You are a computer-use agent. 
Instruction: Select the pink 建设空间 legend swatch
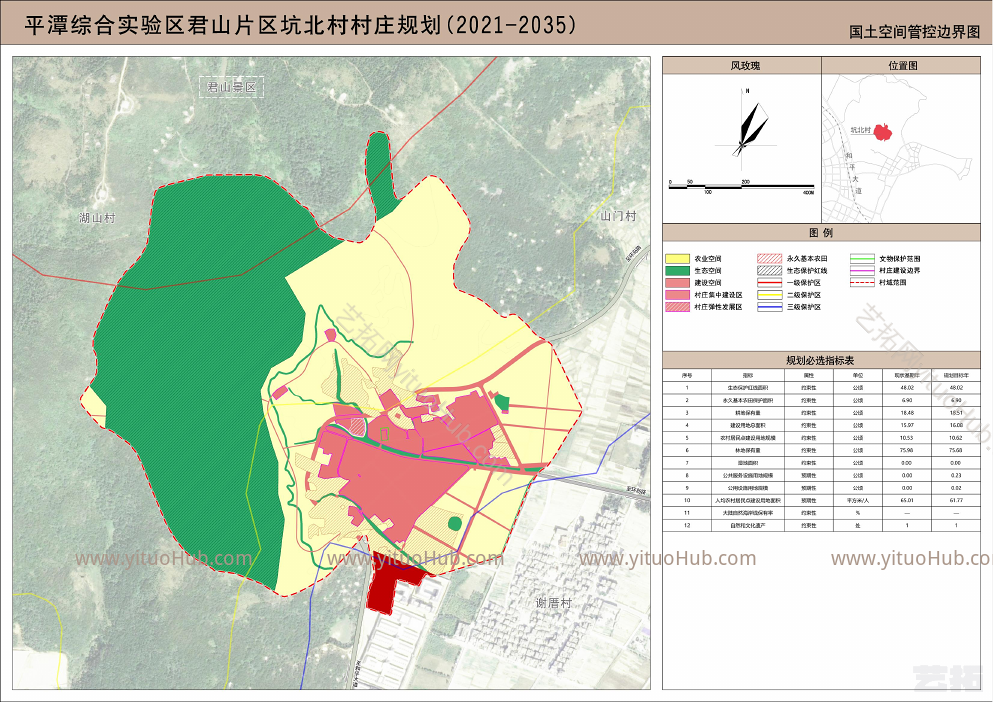click(x=677, y=283)
